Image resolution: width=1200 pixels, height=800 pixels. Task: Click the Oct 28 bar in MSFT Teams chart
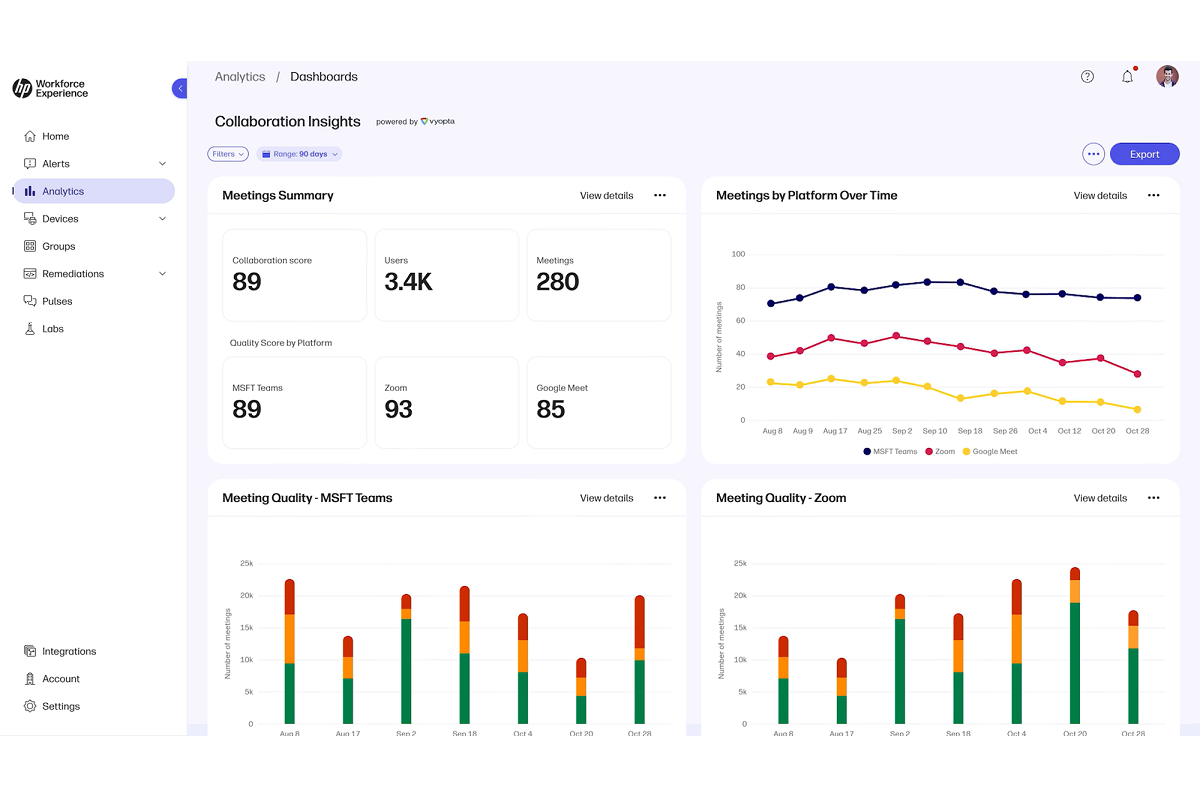(639, 660)
